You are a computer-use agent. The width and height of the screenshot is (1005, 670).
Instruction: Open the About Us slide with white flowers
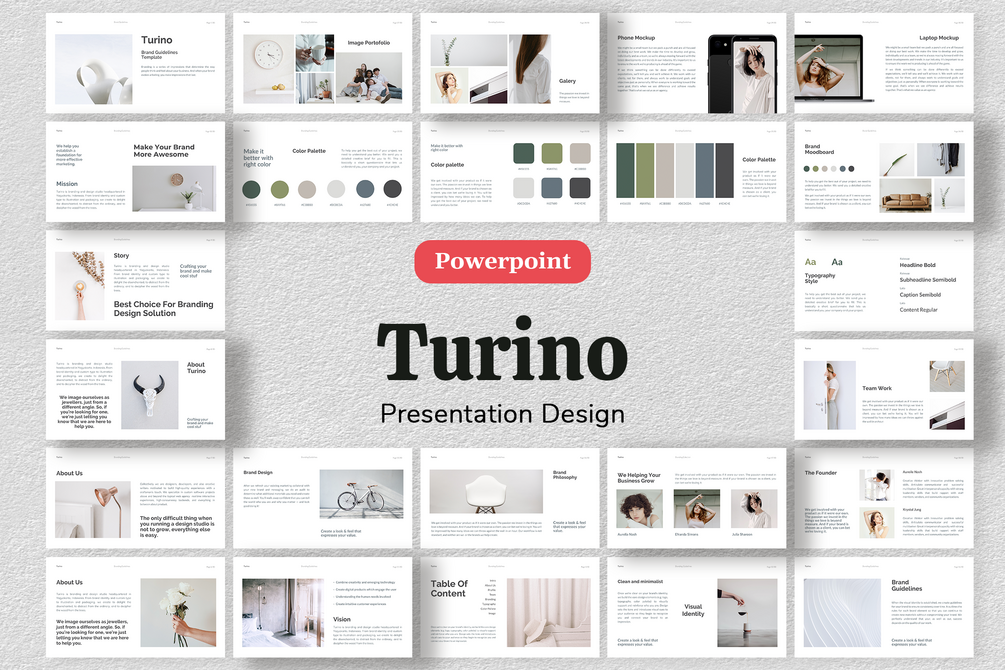pyautogui.click(x=135, y=607)
